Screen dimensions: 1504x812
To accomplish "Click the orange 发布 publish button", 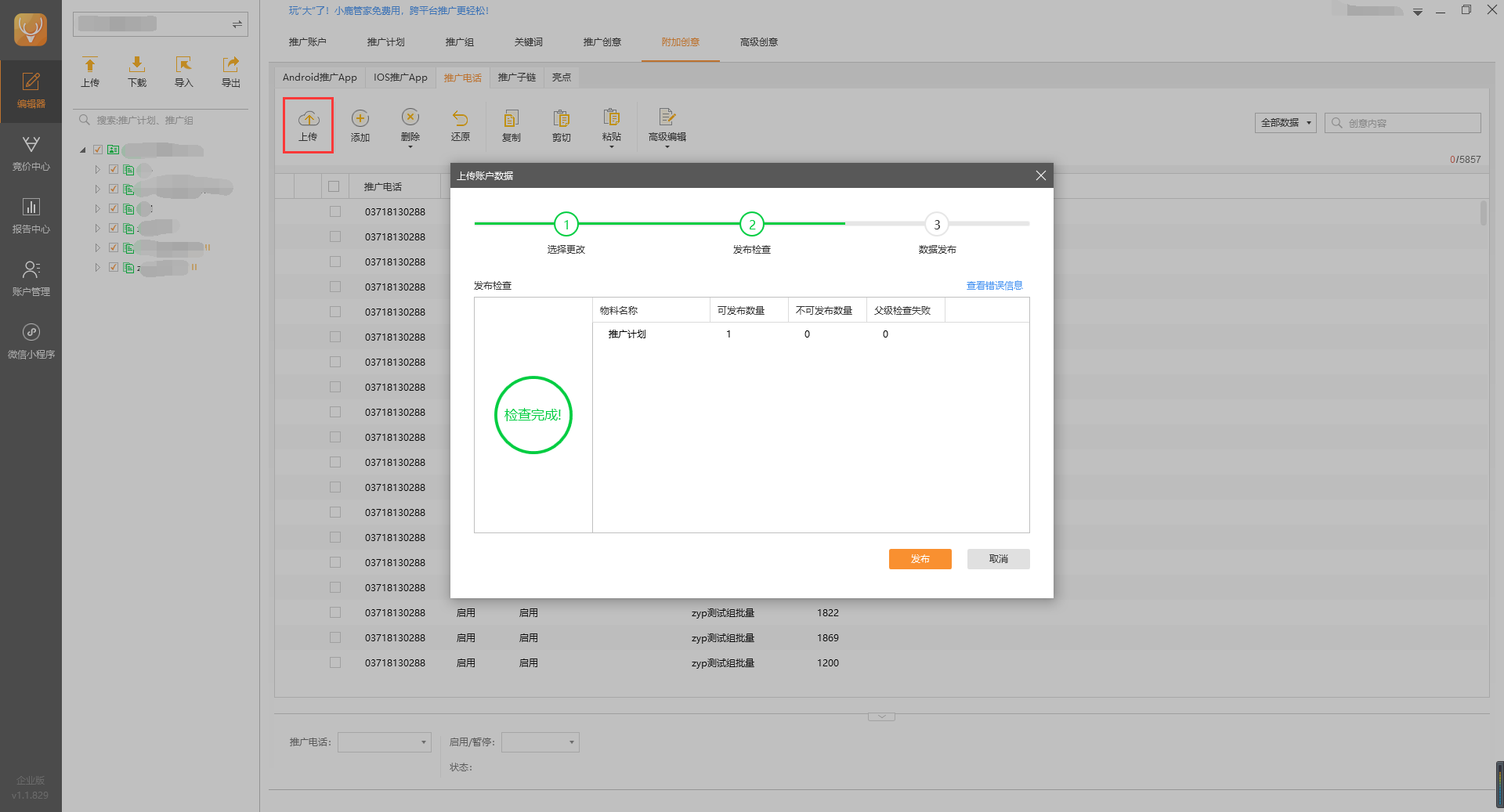I will [920, 559].
